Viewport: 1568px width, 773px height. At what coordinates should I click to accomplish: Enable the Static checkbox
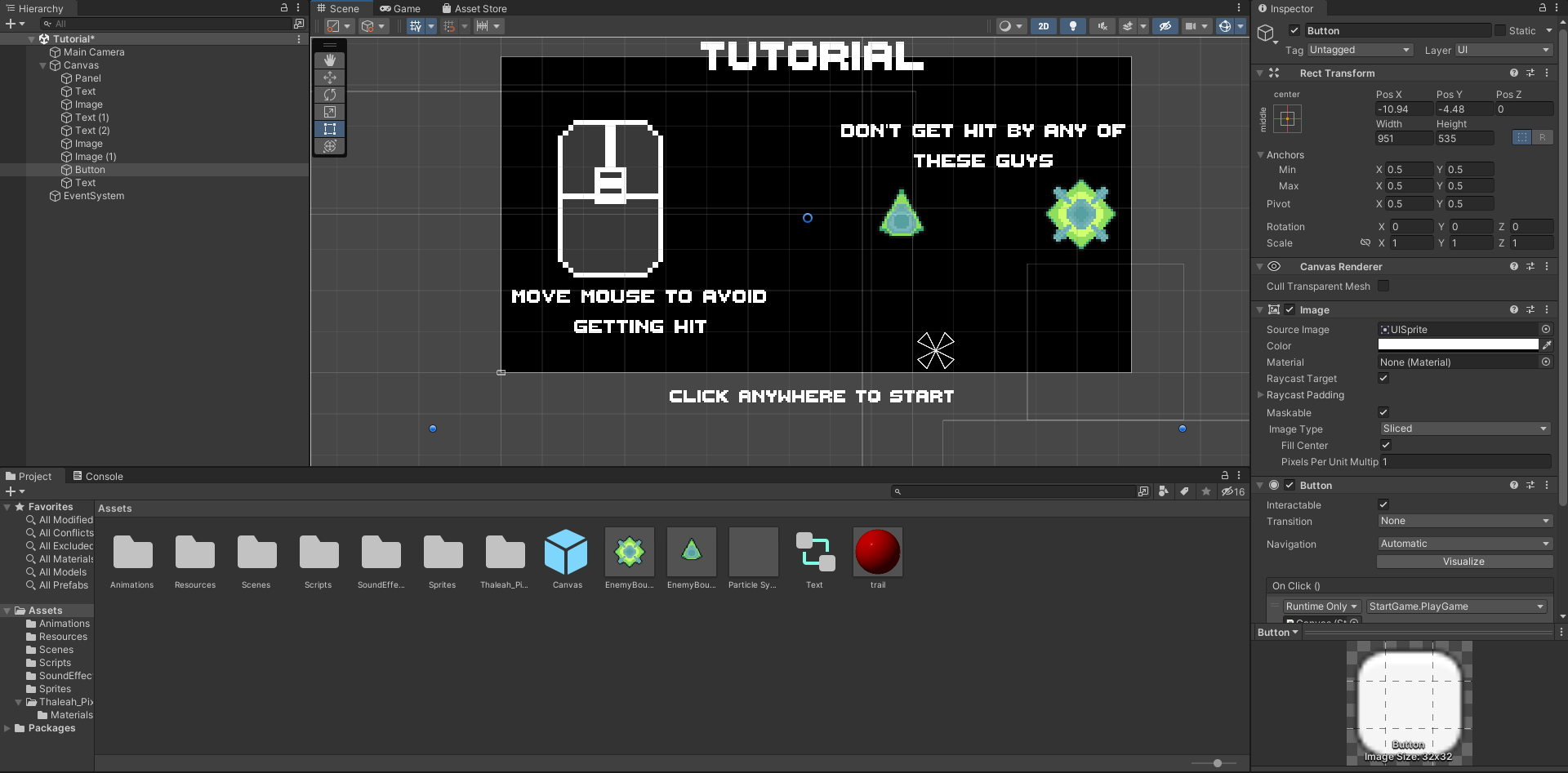click(x=1500, y=30)
